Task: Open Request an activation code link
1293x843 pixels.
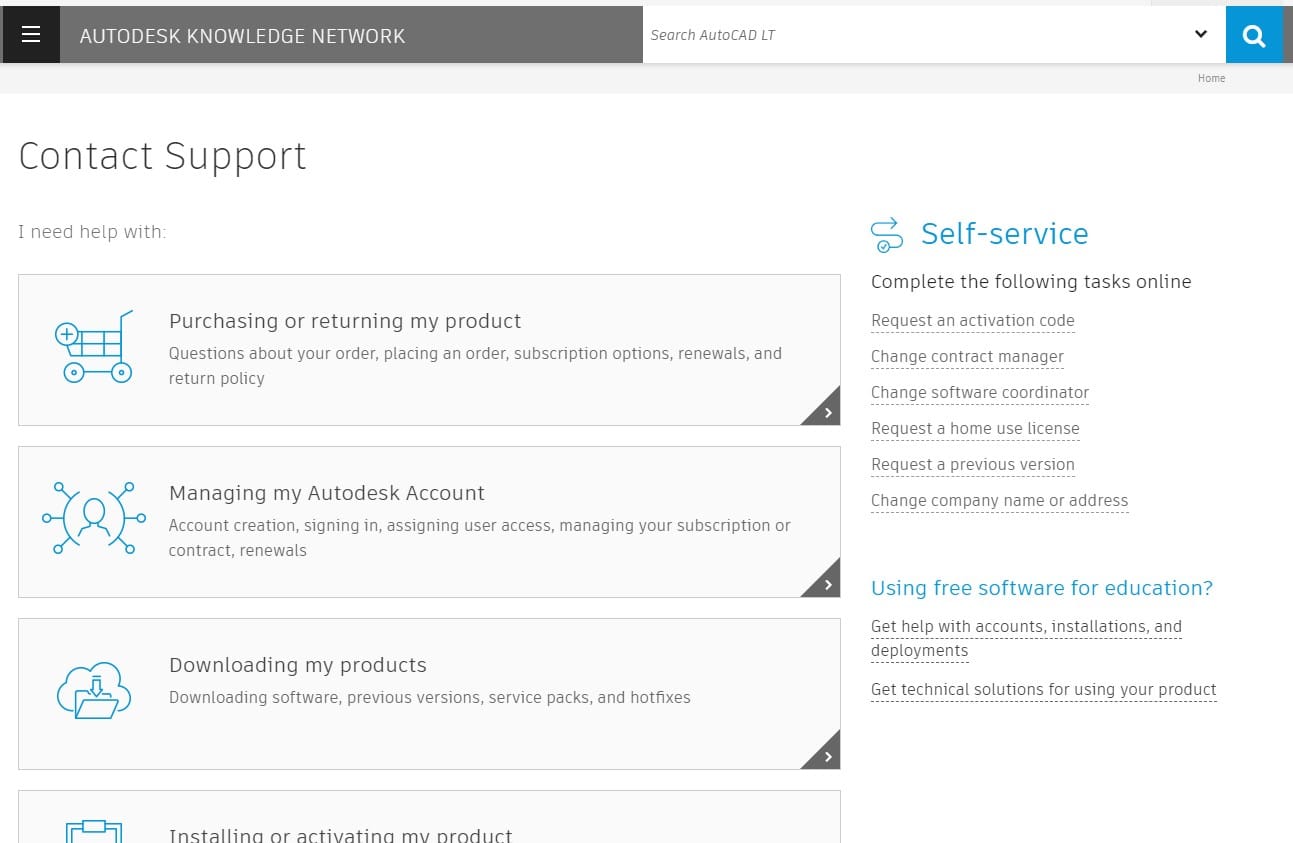Action: click(973, 321)
